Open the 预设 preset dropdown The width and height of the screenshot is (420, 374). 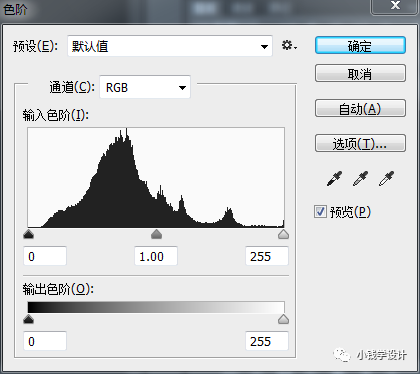pyautogui.click(x=170, y=46)
